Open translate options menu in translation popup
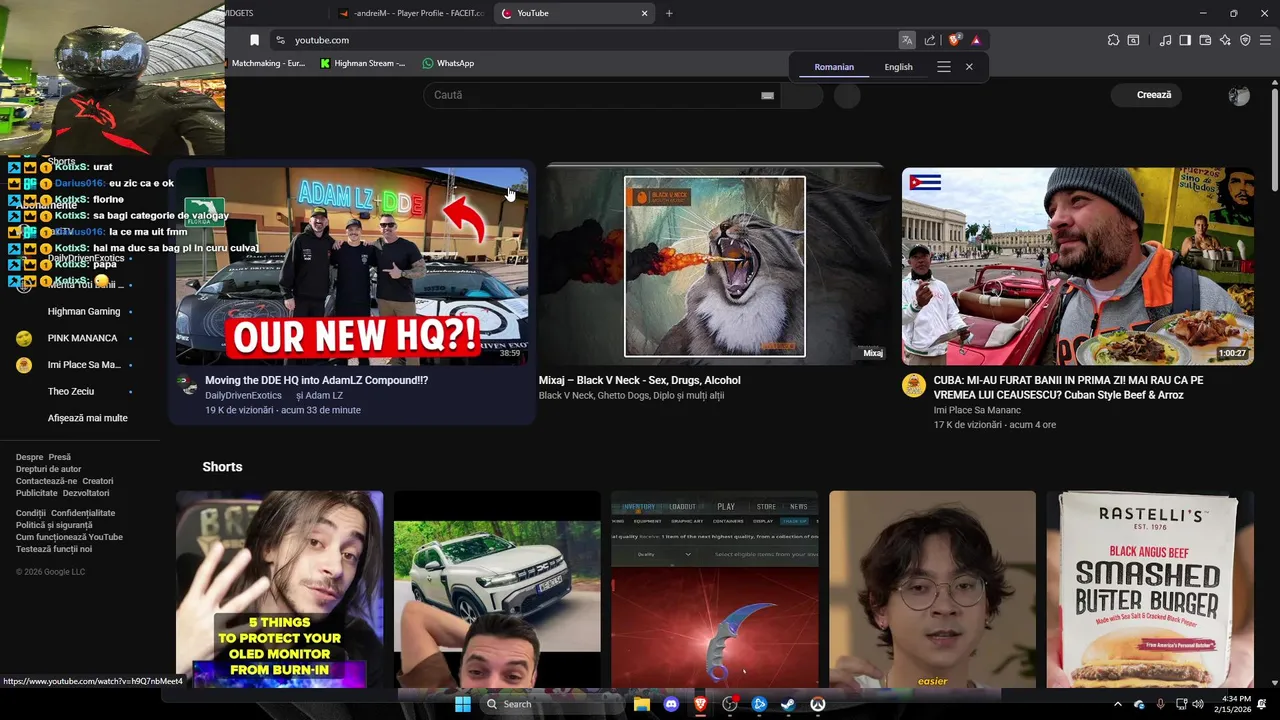1280x720 pixels. coord(944,67)
